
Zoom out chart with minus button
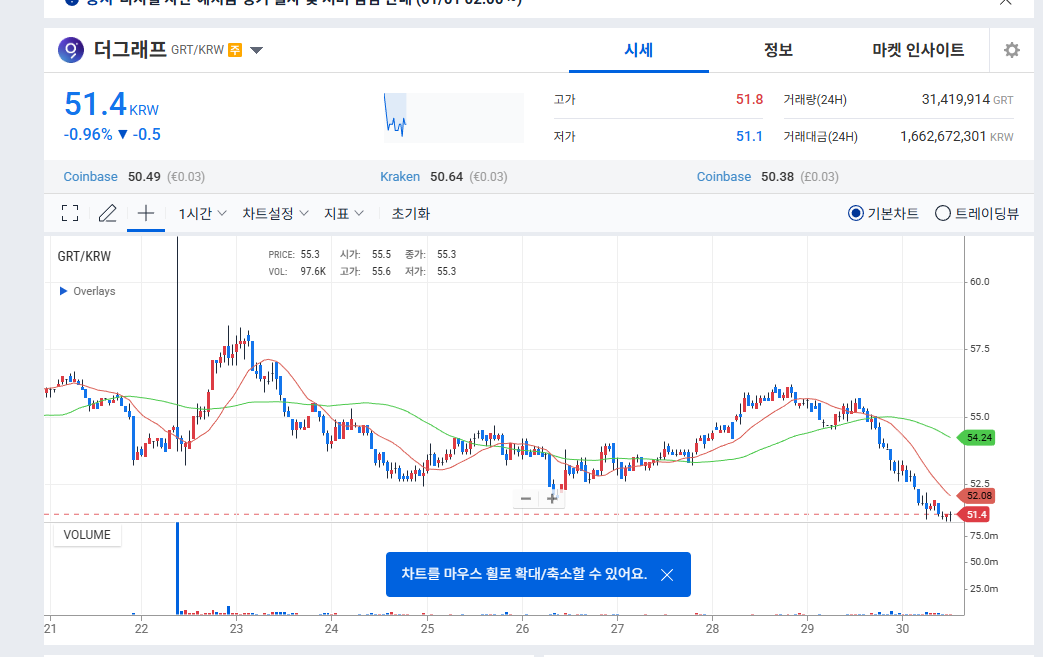click(526, 498)
